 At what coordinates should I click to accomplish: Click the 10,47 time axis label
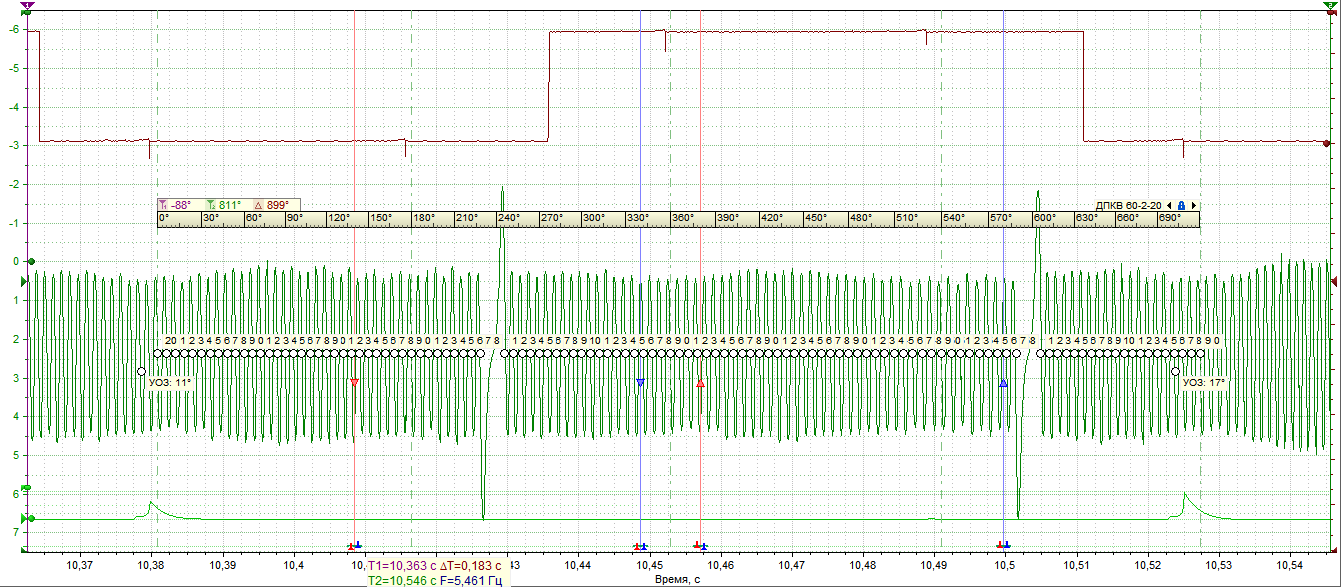coord(791,566)
